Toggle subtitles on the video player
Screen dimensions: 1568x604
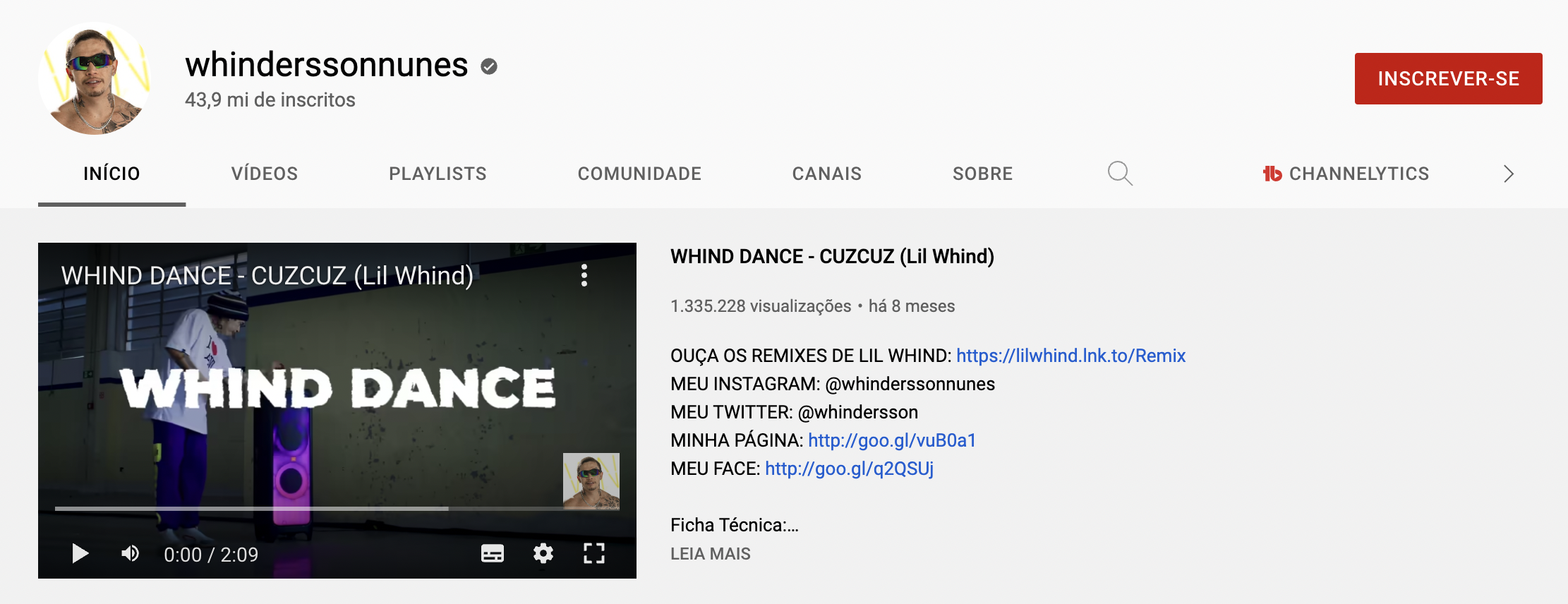click(492, 554)
